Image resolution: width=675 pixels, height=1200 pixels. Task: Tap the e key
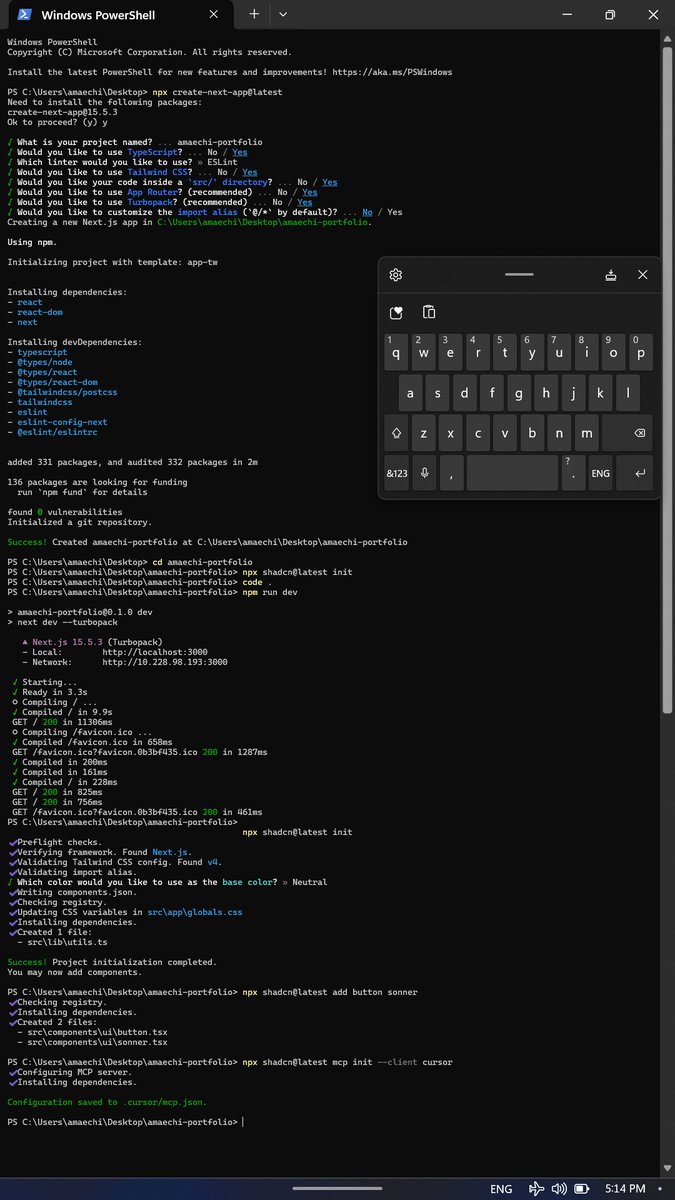[x=451, y=352]
